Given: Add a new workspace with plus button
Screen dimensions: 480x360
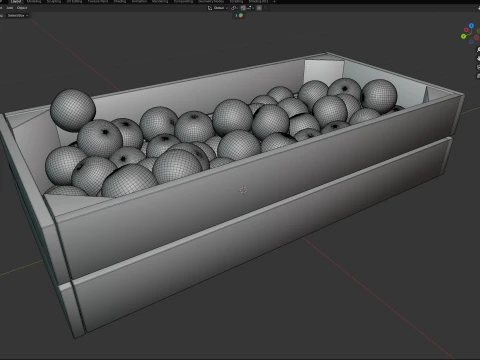Looking at the screenshot, I should [274, 1].
